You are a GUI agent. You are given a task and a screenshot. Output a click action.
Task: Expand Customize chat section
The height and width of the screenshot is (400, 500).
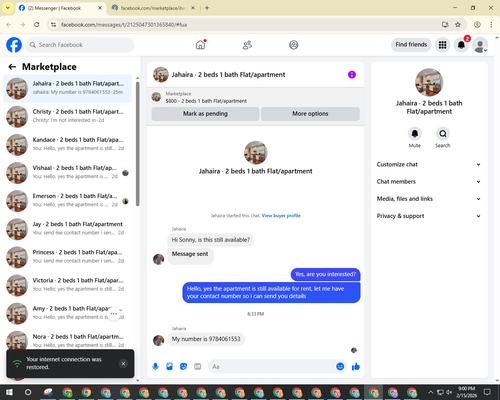click(x=429, y=164)
